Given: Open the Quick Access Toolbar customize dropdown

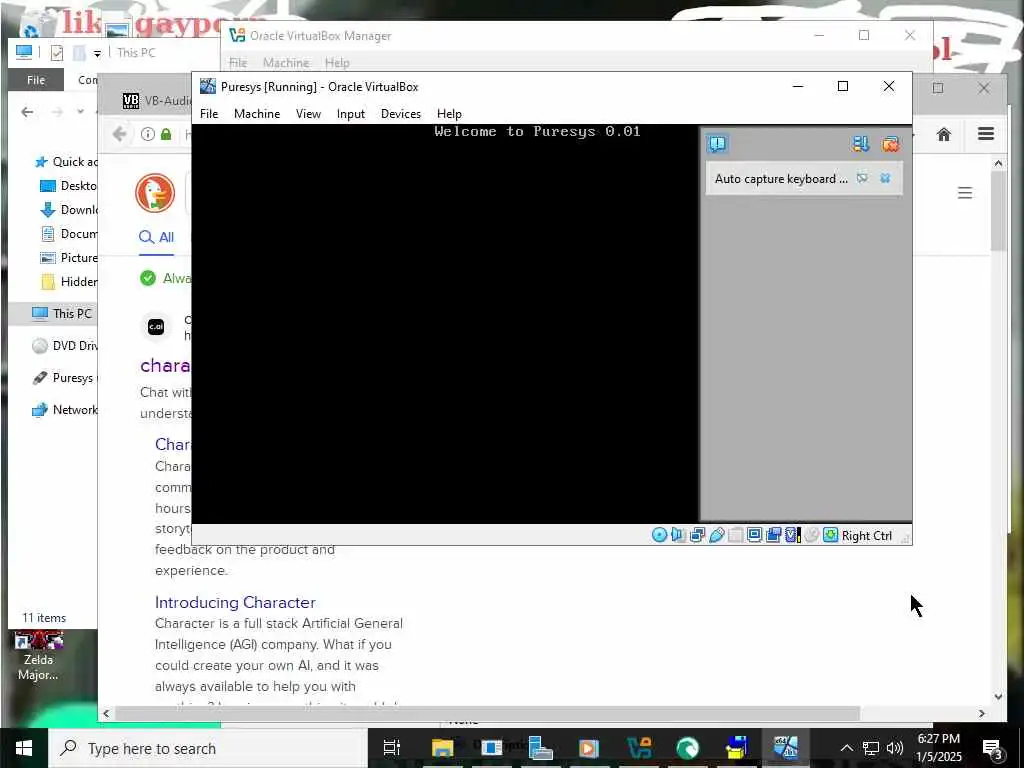Looking at the screenshot, I should click(x=97, y=53).
